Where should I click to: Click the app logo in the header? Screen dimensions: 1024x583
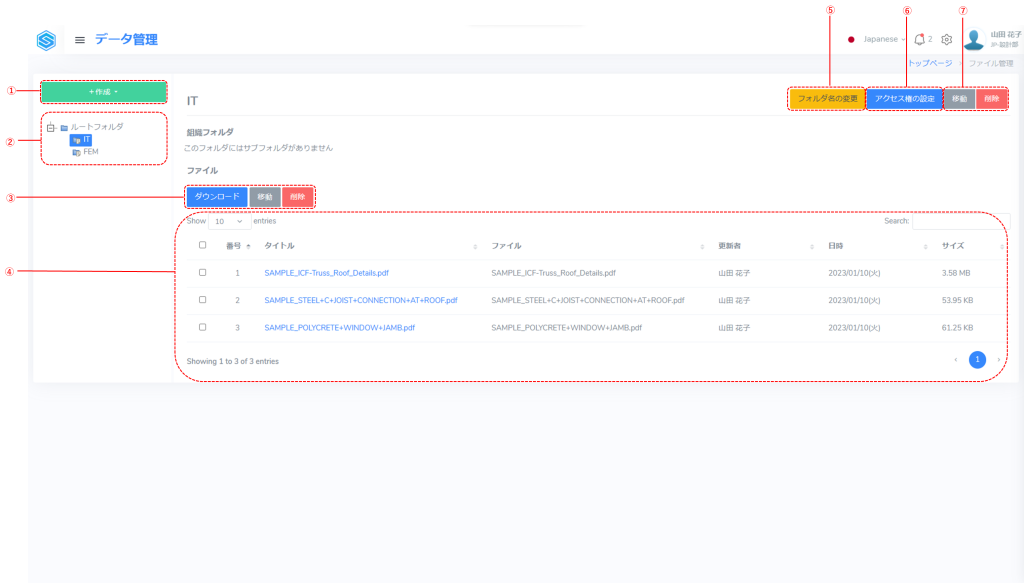(47, 40)
